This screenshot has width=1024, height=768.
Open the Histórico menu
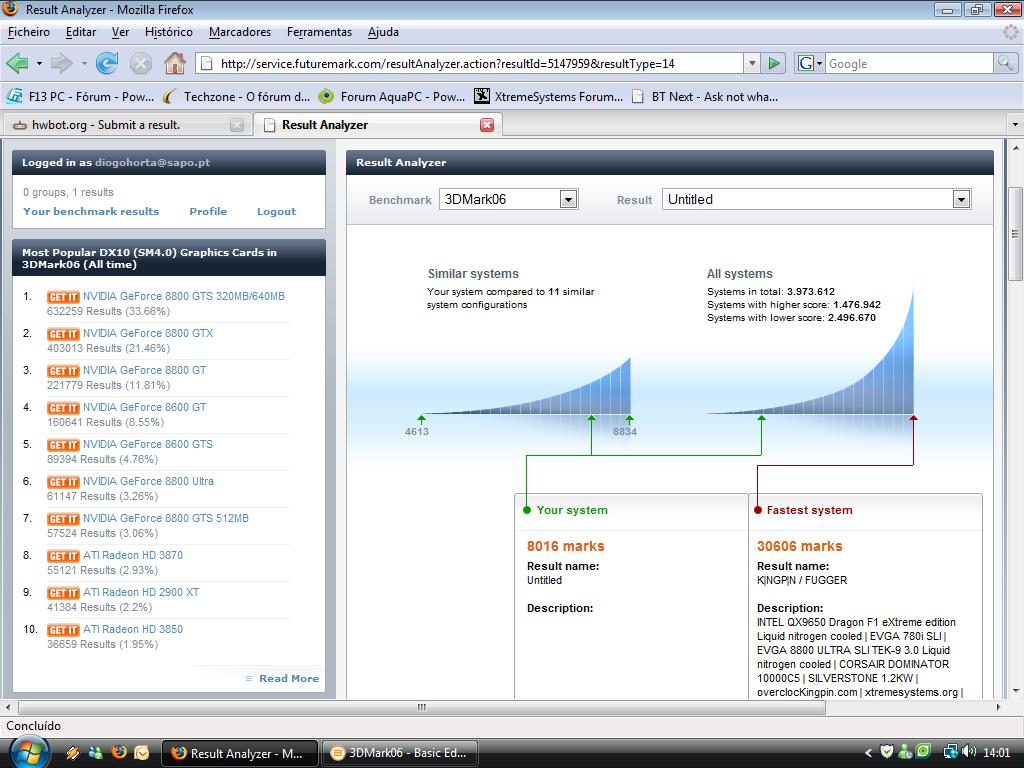point(168,32)
